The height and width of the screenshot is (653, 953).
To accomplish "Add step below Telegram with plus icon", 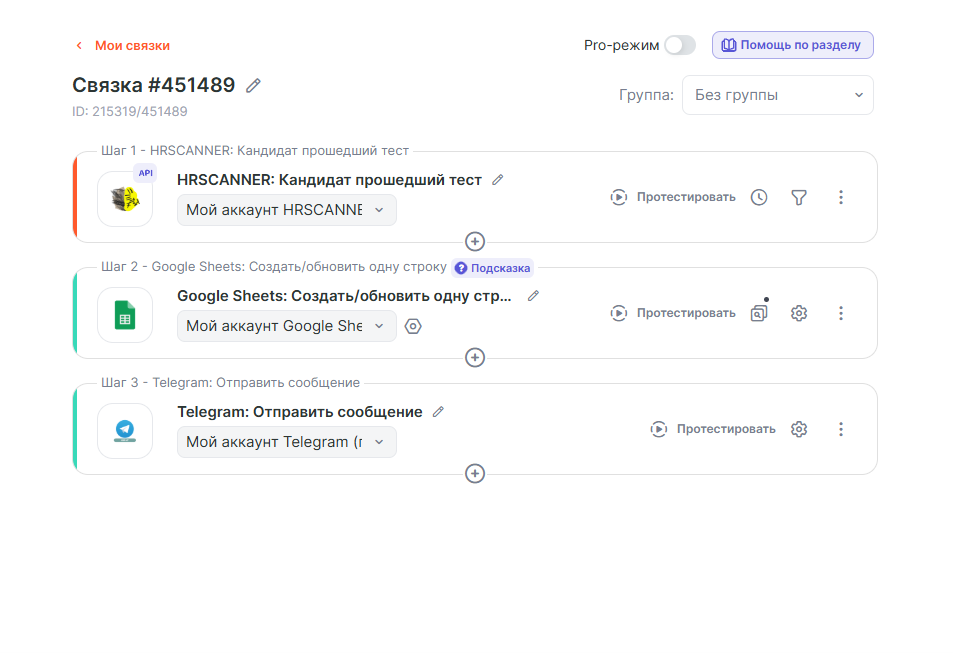I will (x=475, y=474).
